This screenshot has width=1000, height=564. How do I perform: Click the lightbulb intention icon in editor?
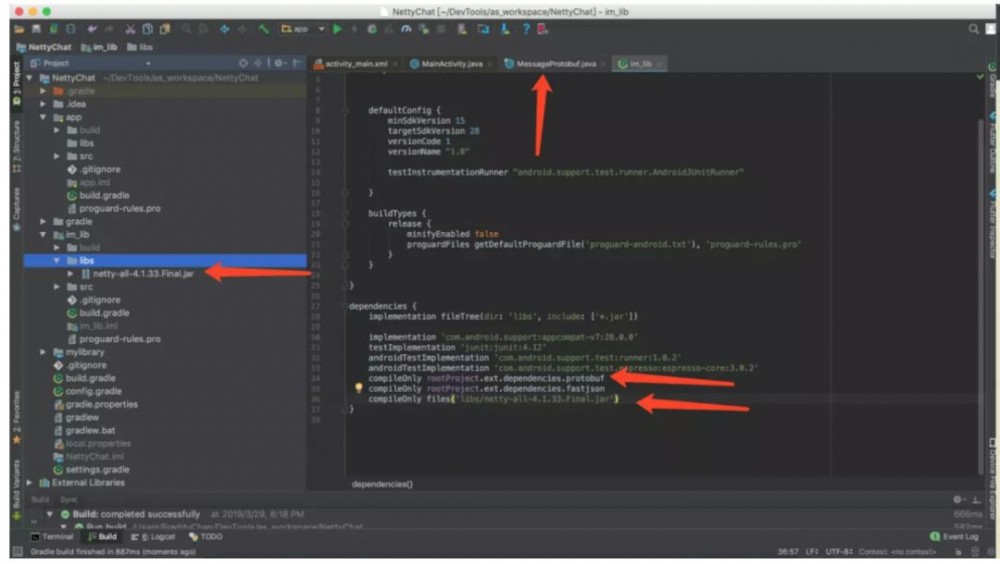(x=358, y=388)
